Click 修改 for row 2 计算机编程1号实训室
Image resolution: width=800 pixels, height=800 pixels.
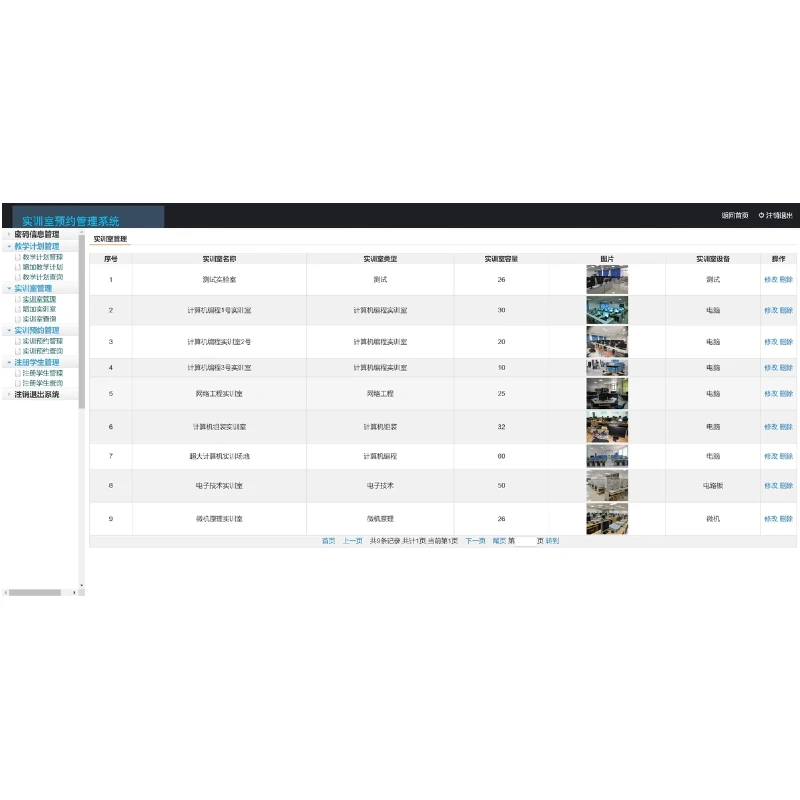(770, 310)
